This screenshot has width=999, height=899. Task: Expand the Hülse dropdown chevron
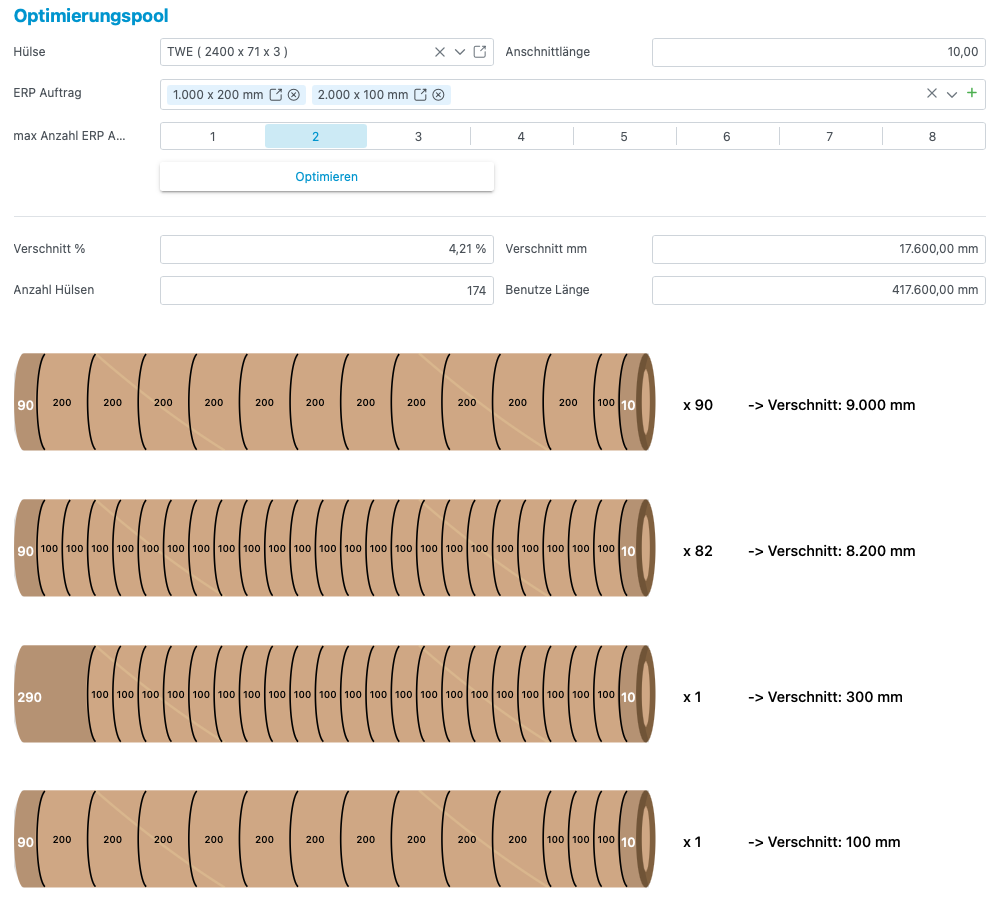(x=460, y=52)
